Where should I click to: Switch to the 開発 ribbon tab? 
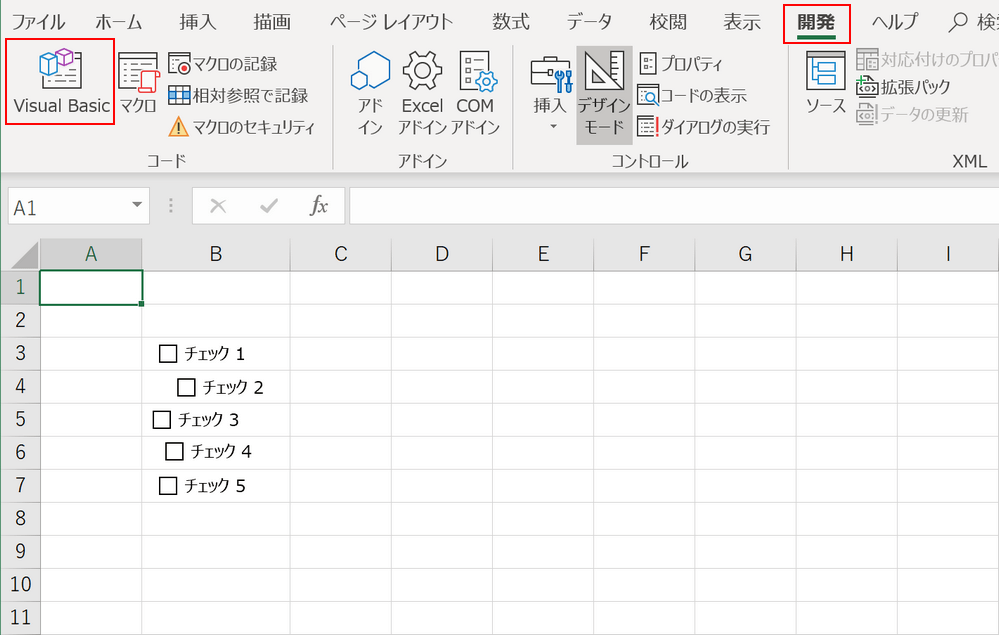tap(818, 21)
